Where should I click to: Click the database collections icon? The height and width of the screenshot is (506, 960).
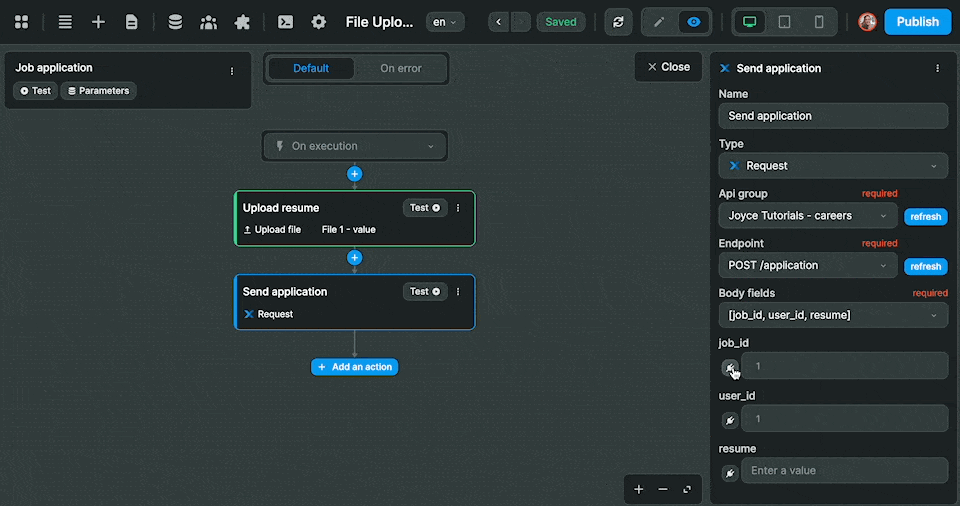[x=175, y=22]
